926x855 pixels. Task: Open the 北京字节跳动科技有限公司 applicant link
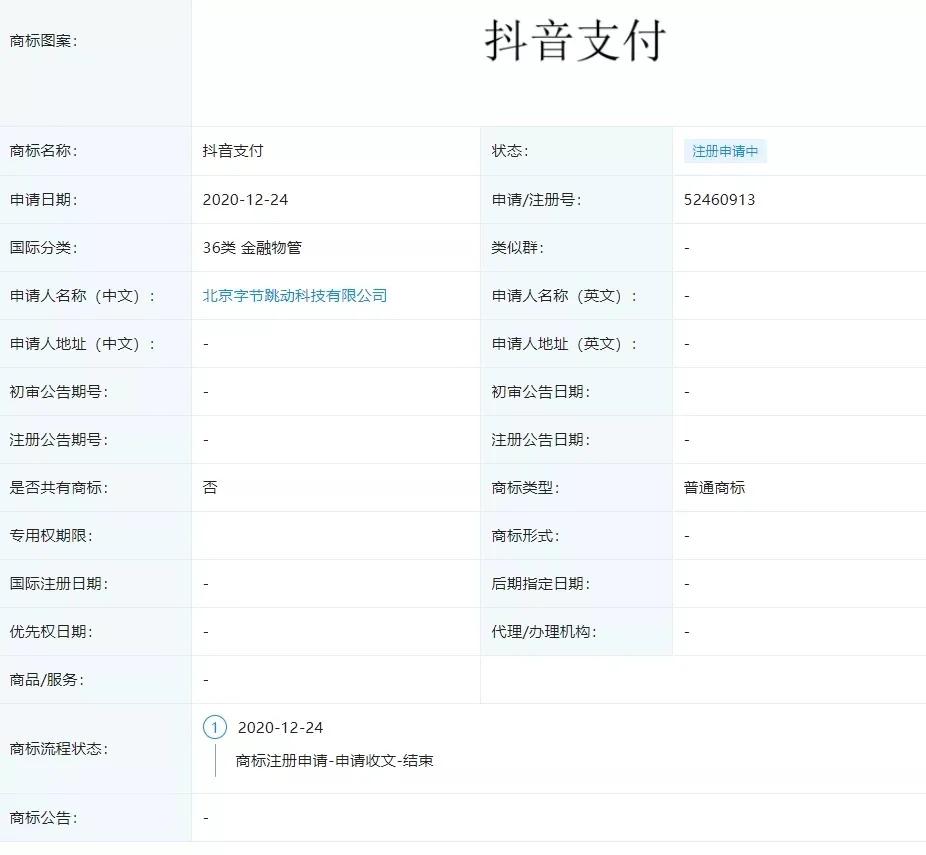[x=294, y=296]
